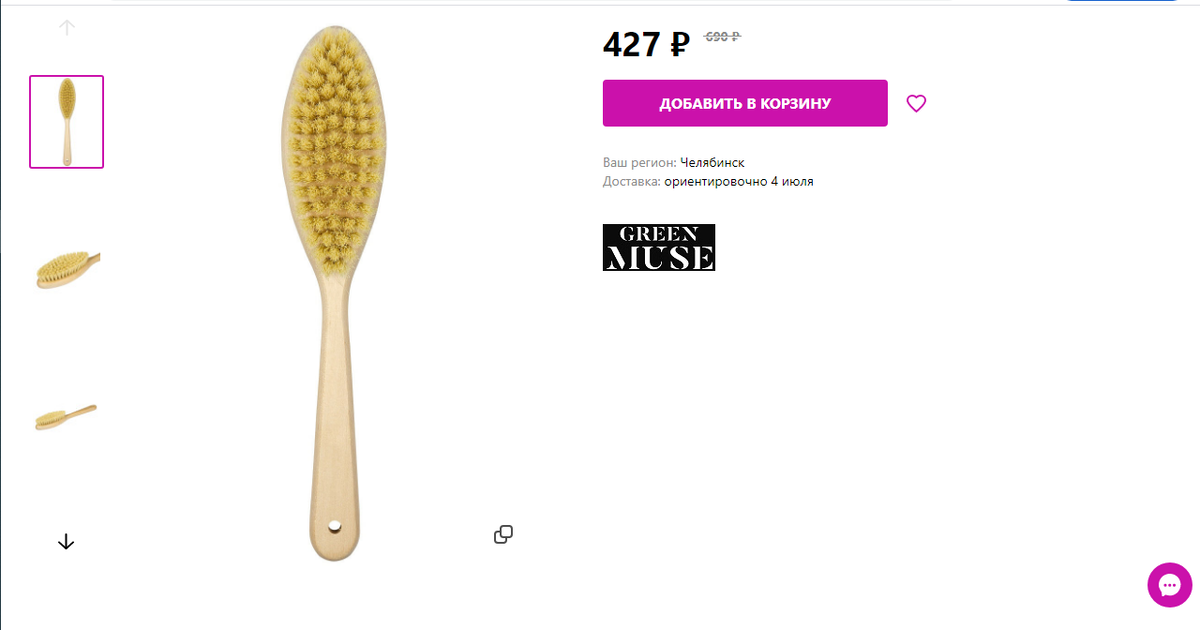The image size is (1200, 630).
Task: Select the first upright brush thumbnail
Action: point(66,122)
